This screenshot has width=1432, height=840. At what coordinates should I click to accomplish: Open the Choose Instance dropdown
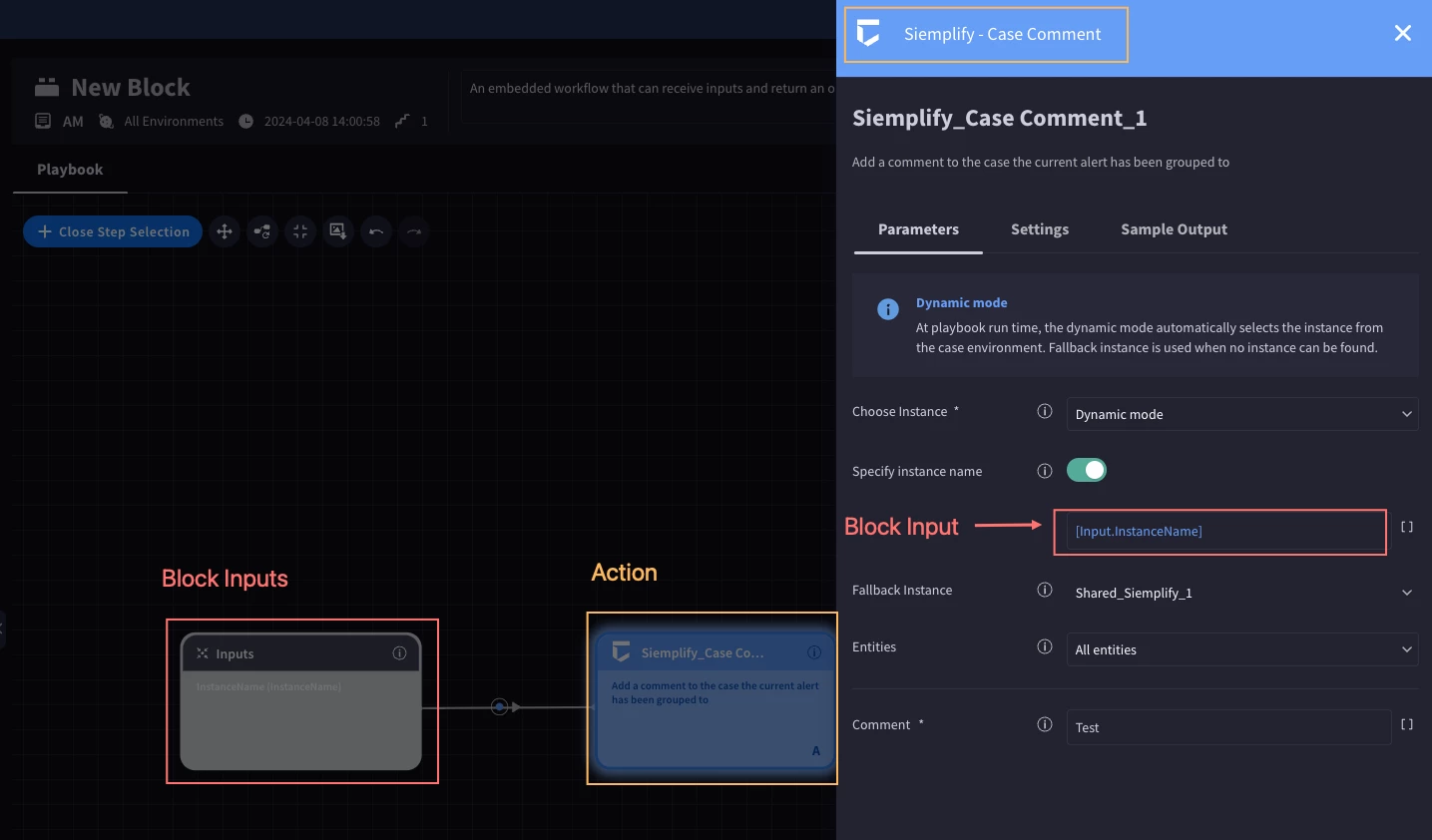[1242, 414]
